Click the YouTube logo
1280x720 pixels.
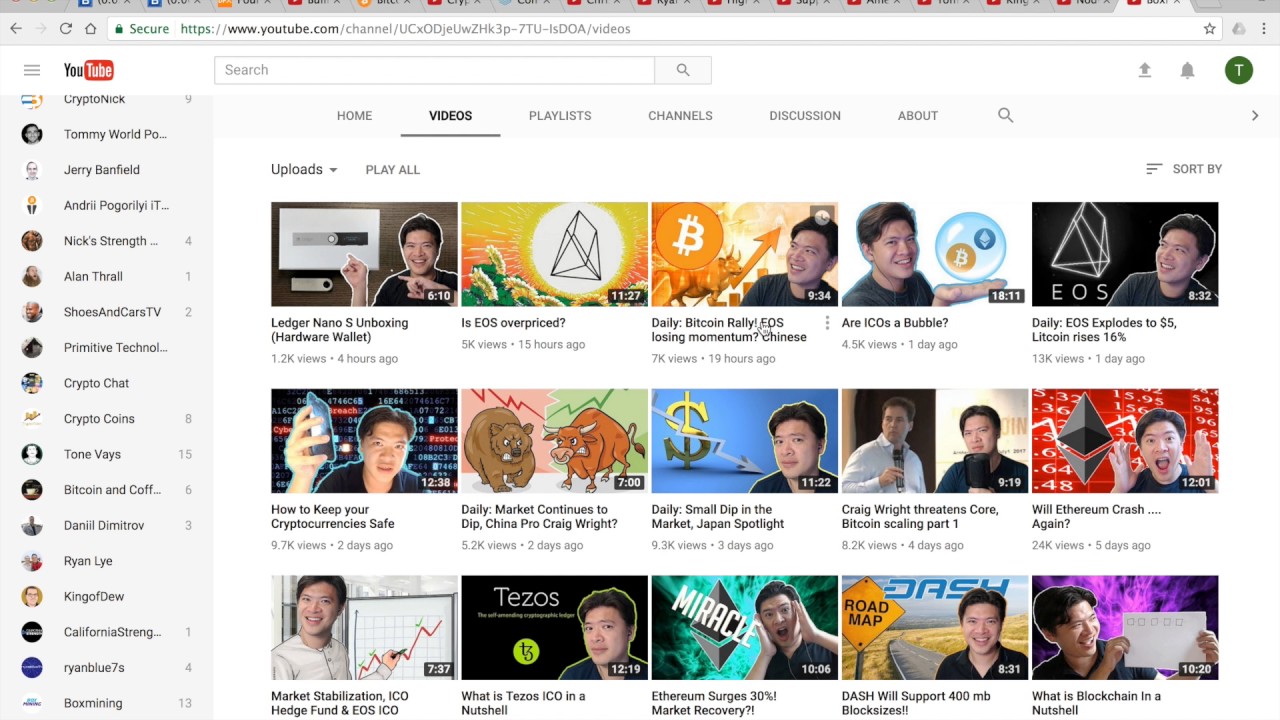88,70
